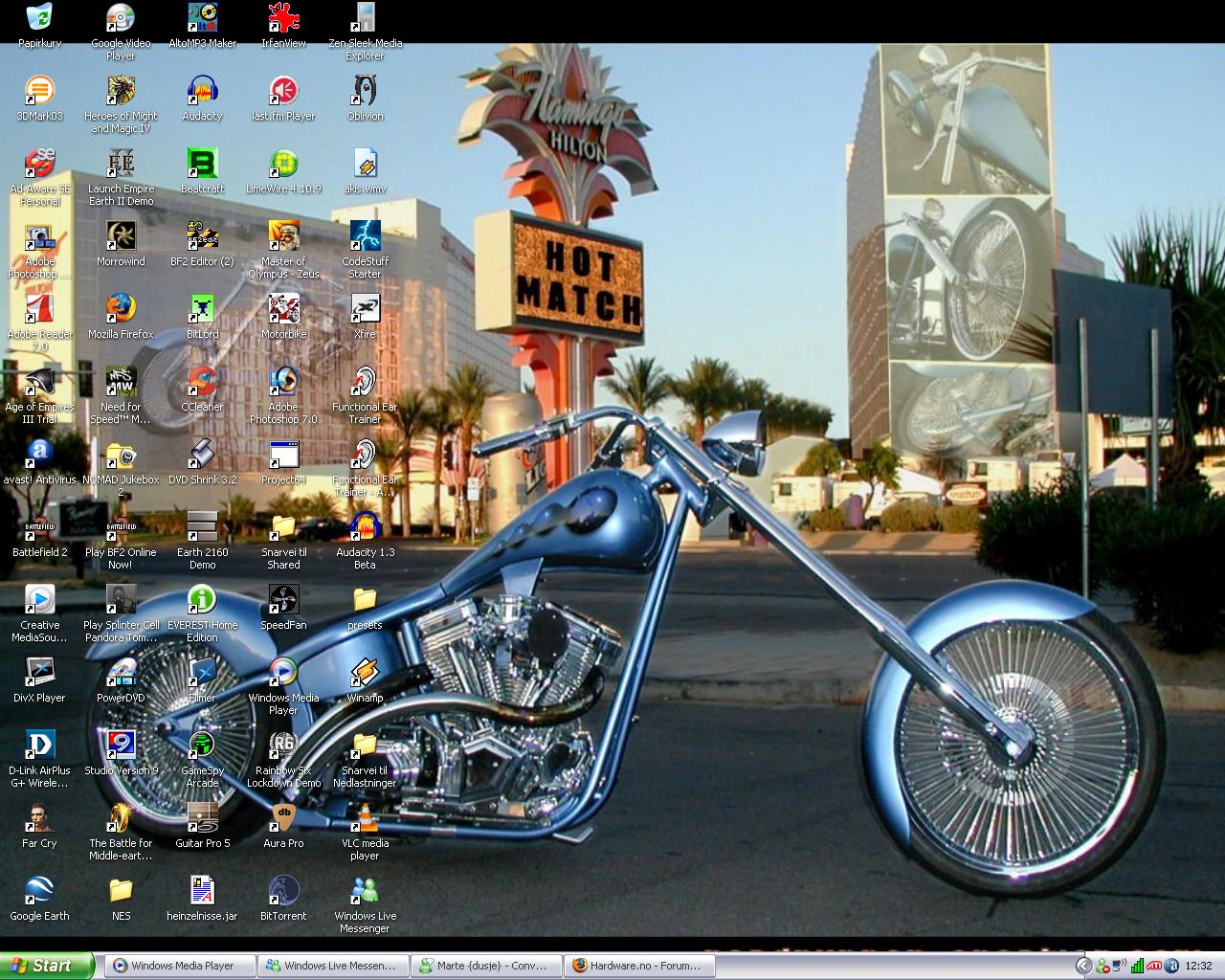Viewport: 1225px width, 980px height.
Task: Launch PowerDVD shortcut
Action: [x=121, y=679]
